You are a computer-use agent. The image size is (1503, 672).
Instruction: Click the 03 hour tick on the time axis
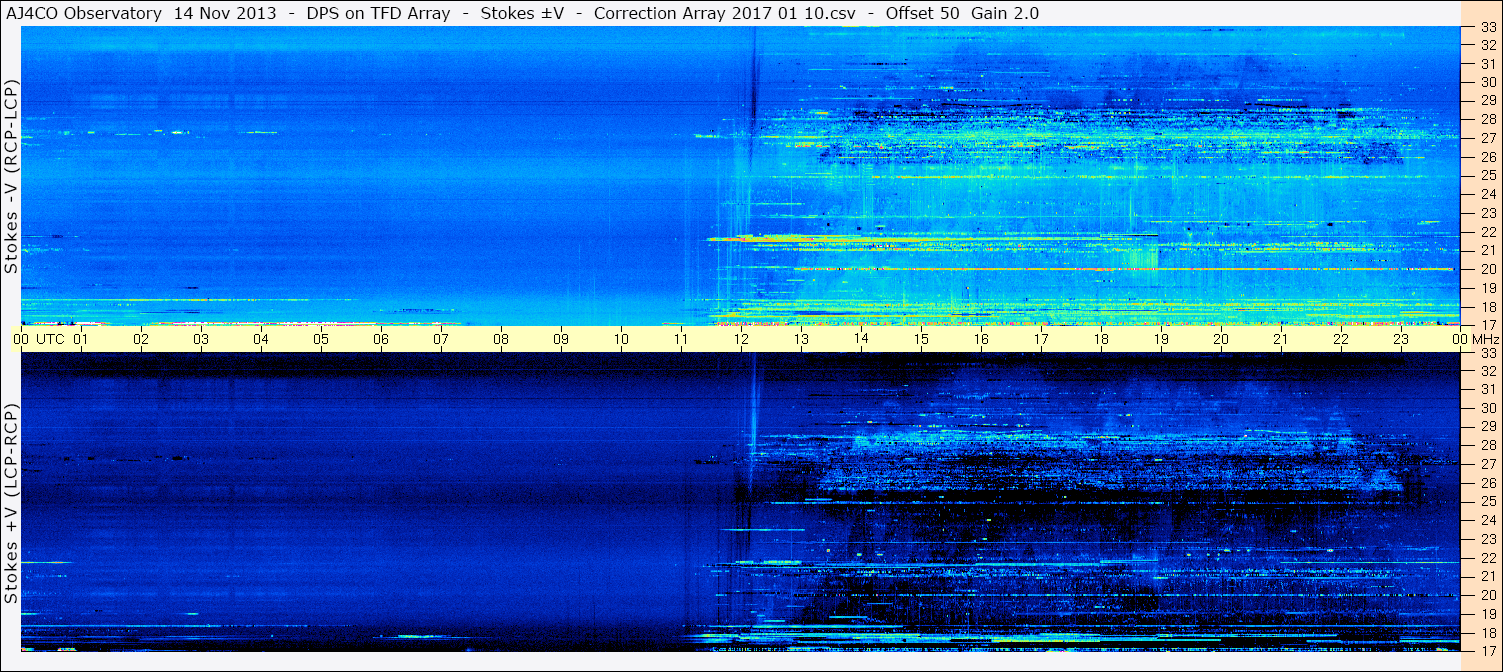pos(201,339)
